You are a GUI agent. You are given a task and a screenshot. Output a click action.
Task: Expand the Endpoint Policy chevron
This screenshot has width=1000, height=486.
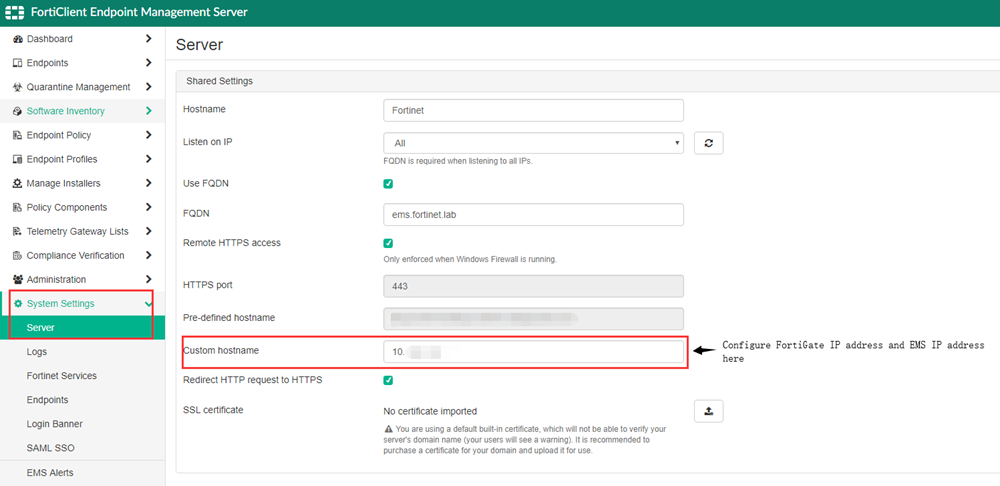coord(148,135)
